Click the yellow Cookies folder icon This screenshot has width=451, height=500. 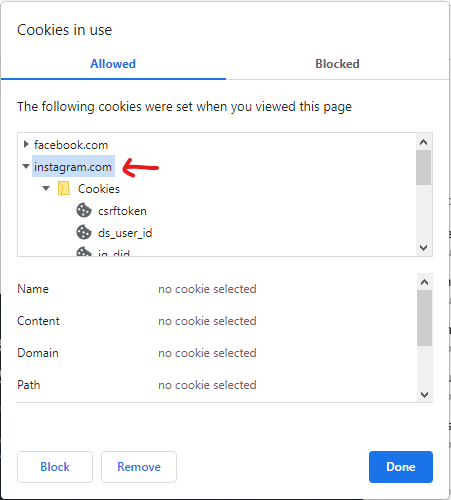pyautogui.click(x=64, y=189)
